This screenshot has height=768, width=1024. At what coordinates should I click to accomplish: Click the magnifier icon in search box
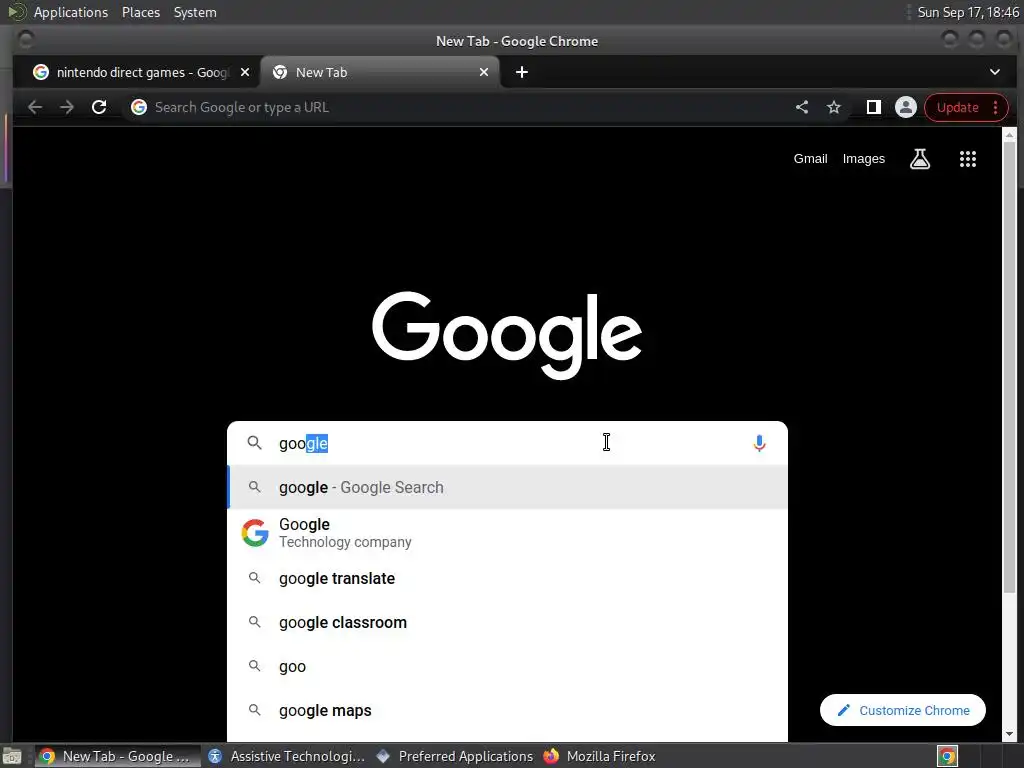point(255,443)
